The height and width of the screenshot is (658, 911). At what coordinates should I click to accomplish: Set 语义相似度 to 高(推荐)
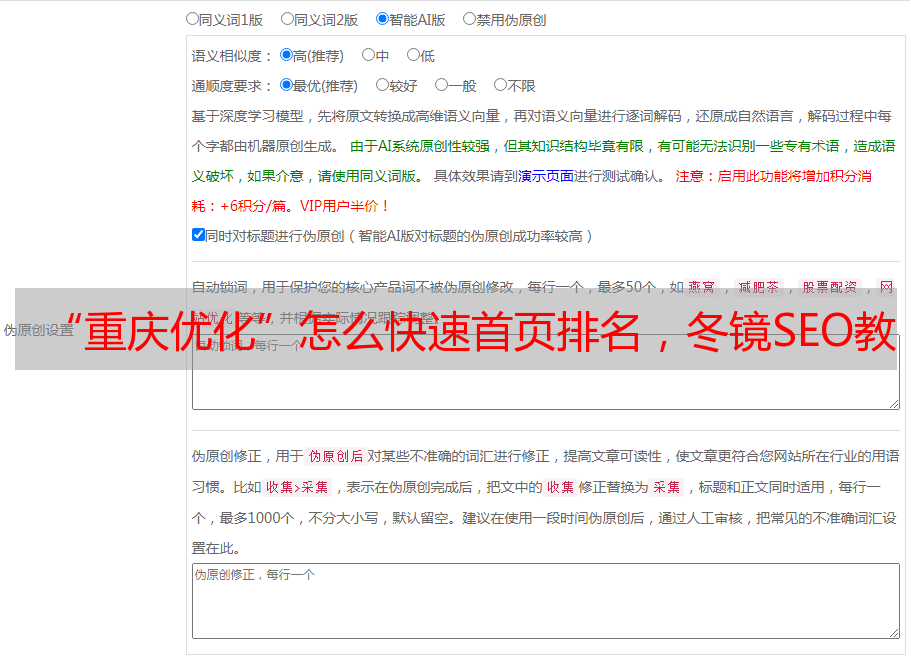coord(286,55)
